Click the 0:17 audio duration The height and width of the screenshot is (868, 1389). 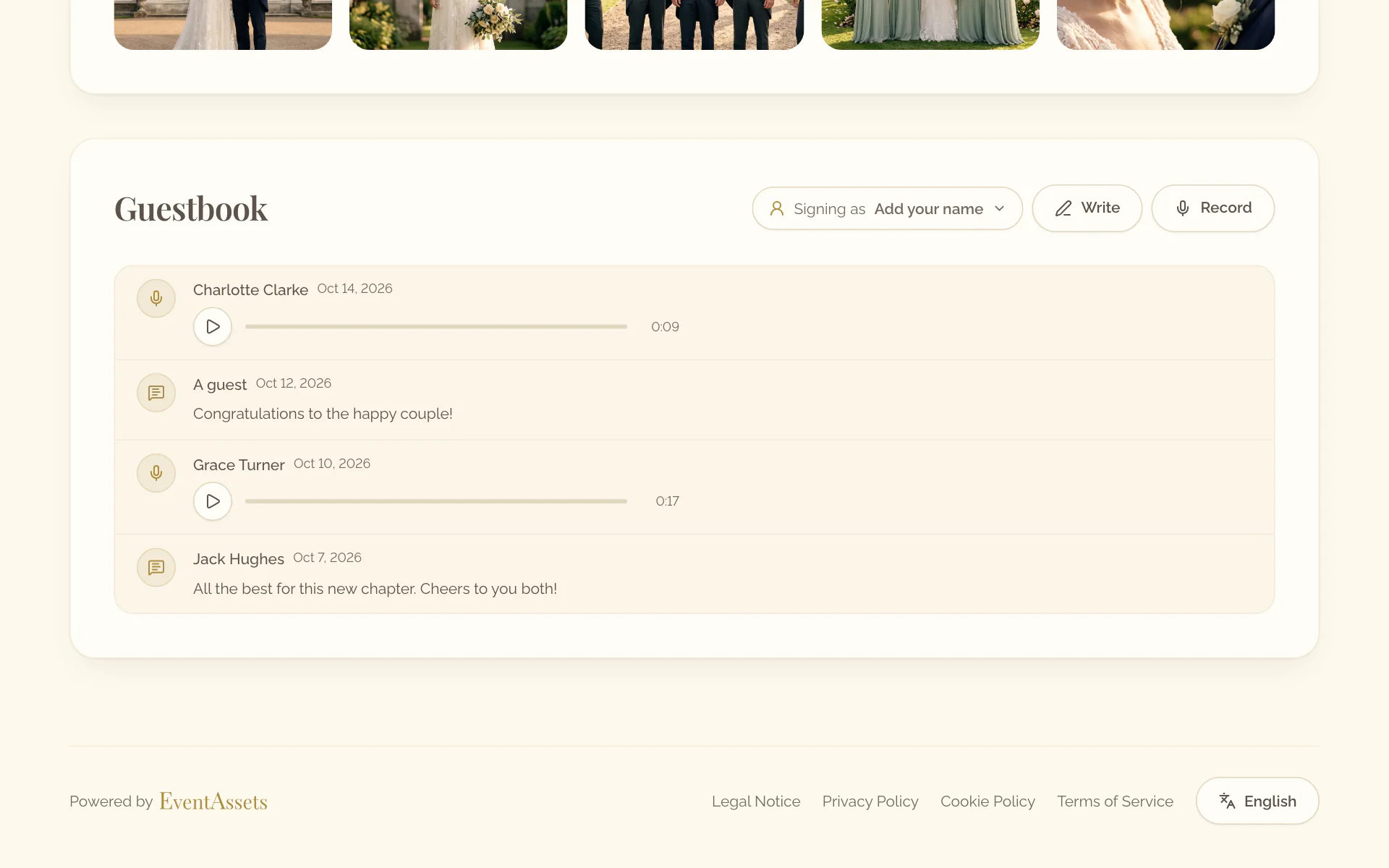(667, 501)
